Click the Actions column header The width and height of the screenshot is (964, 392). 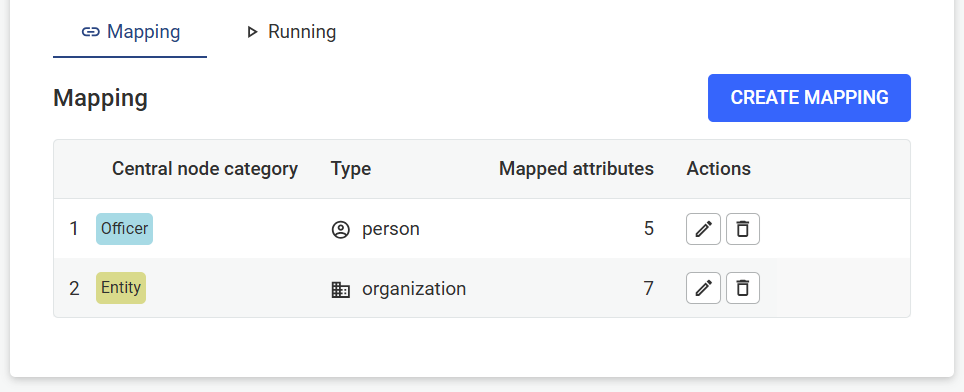pos(719,168)
